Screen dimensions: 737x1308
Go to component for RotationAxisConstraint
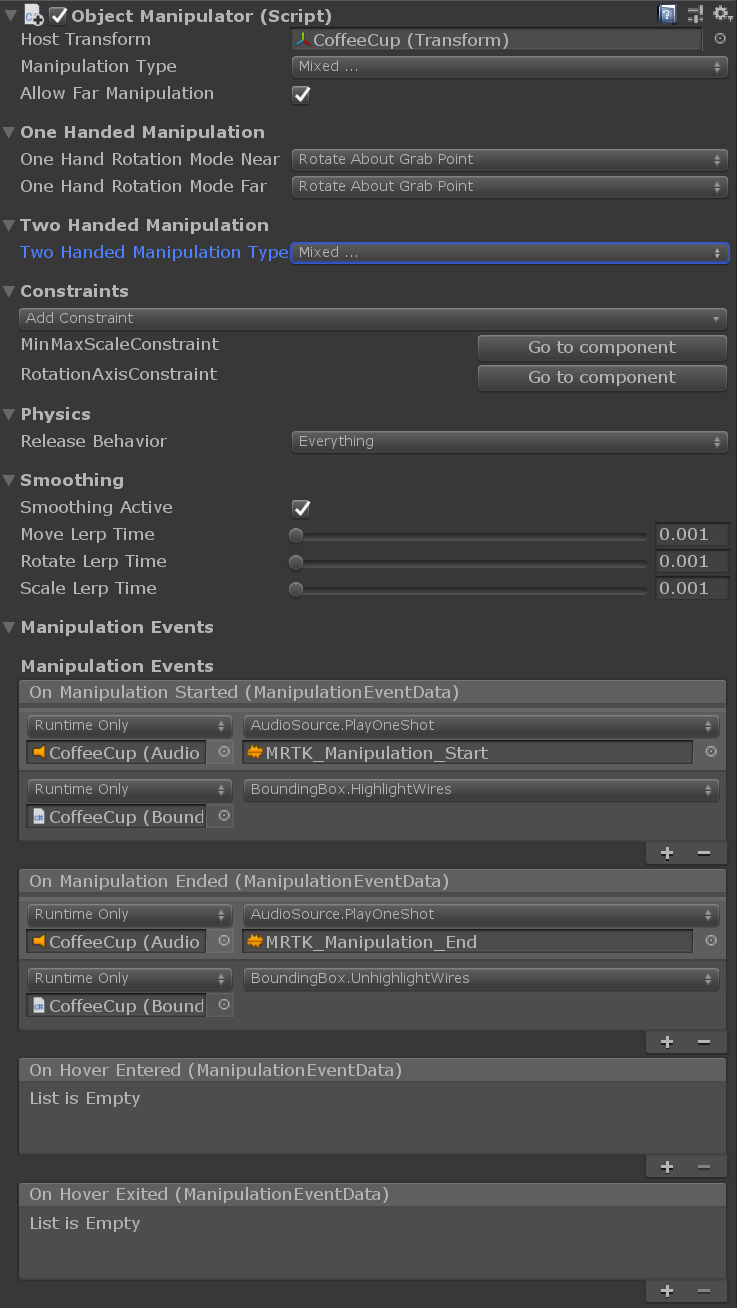click(x=602, y=378)
